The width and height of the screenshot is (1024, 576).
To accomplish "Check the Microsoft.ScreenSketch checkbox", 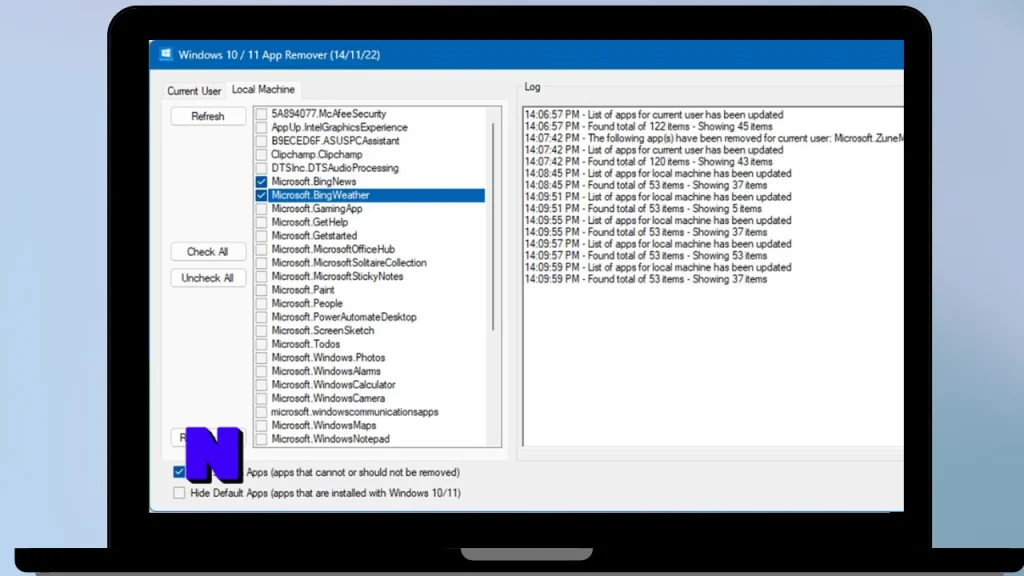I will click(x=261, y=330).
